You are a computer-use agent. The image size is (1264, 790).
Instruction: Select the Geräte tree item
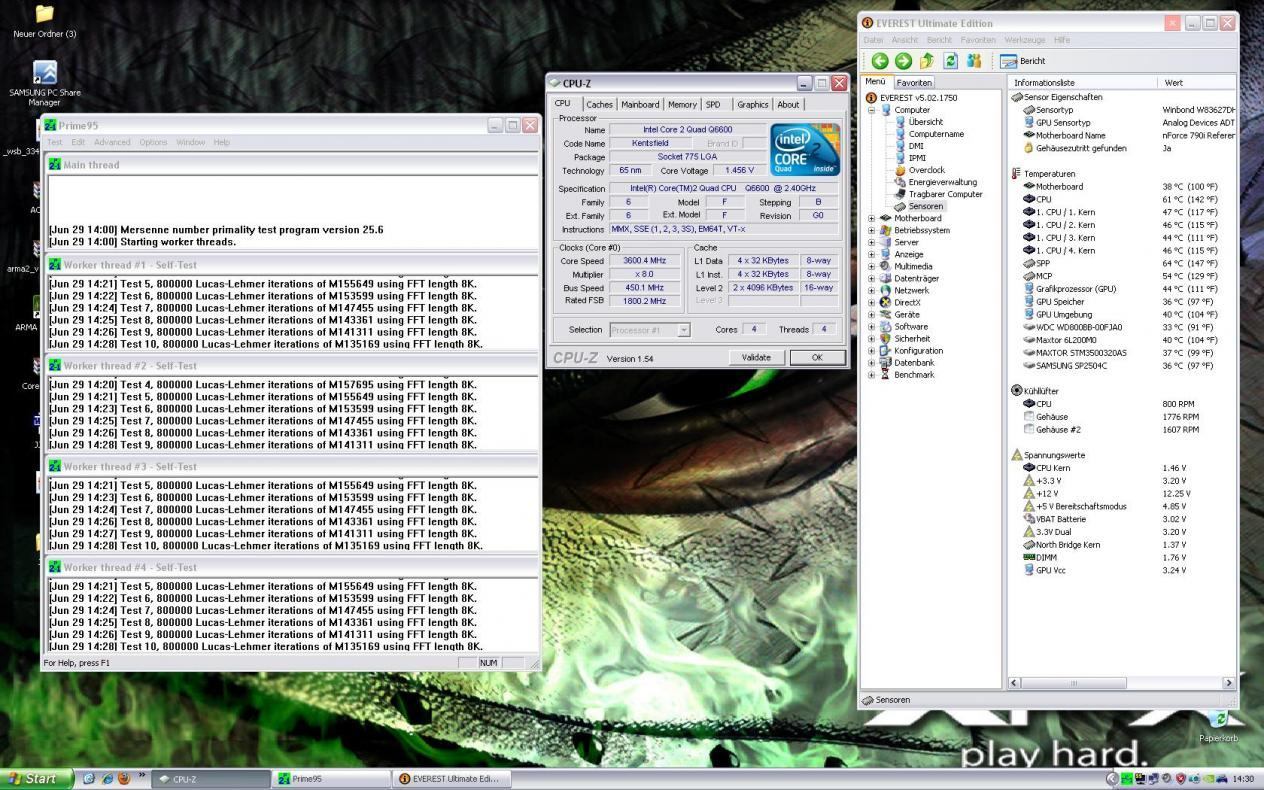point(906,314)
